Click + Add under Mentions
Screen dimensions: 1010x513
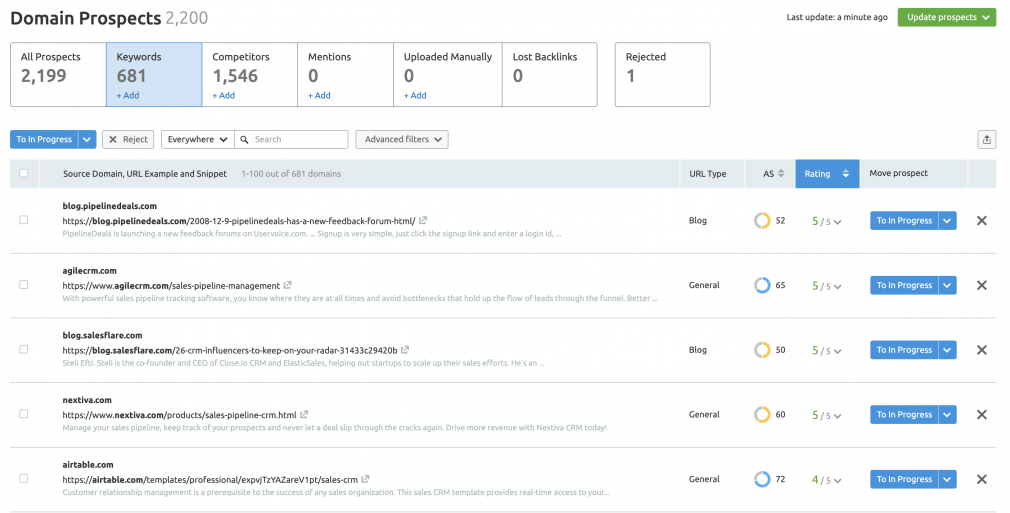pyautogui.click(x=319, y=95)
